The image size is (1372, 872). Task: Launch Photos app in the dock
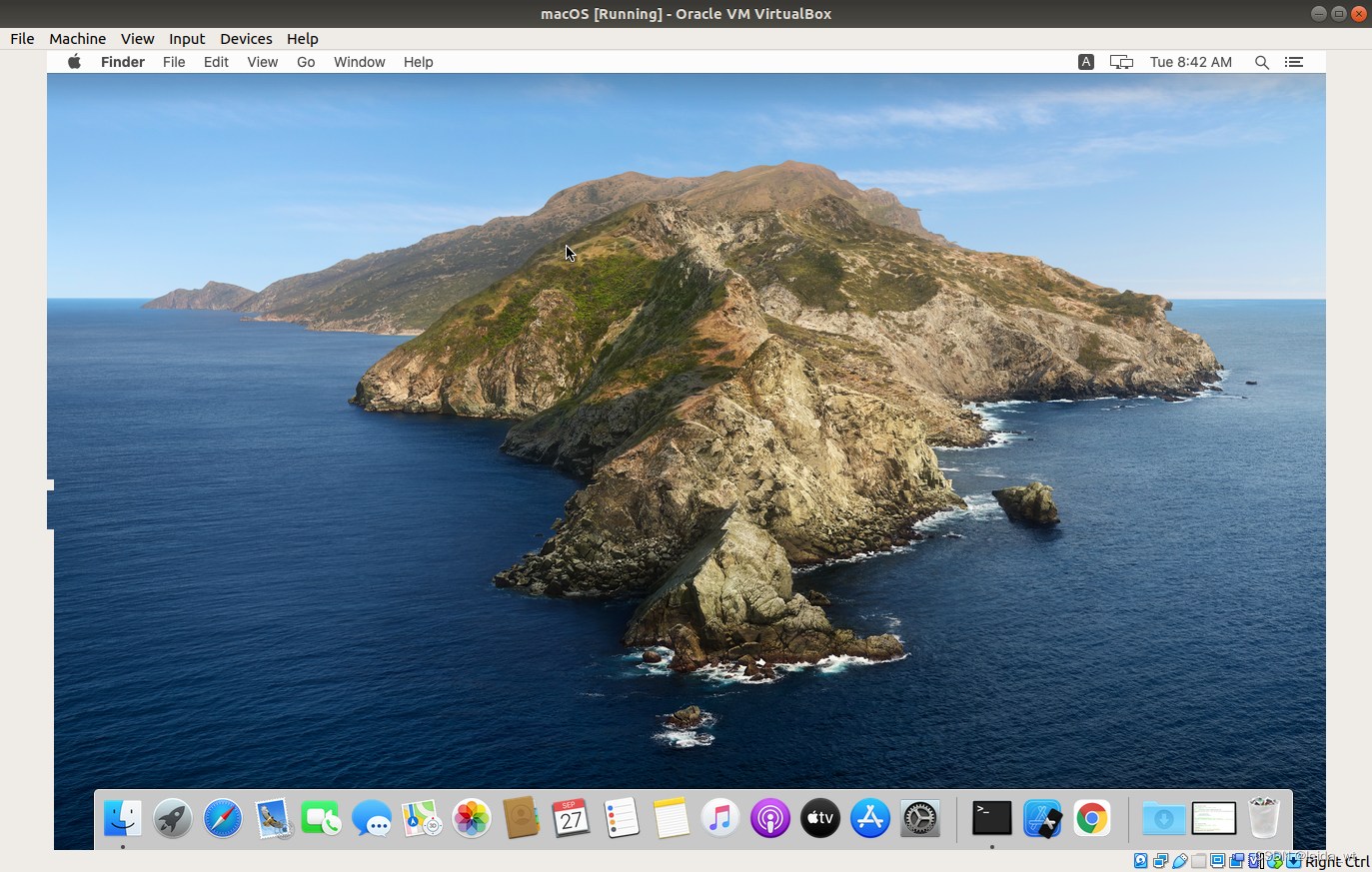click(472, 819)
